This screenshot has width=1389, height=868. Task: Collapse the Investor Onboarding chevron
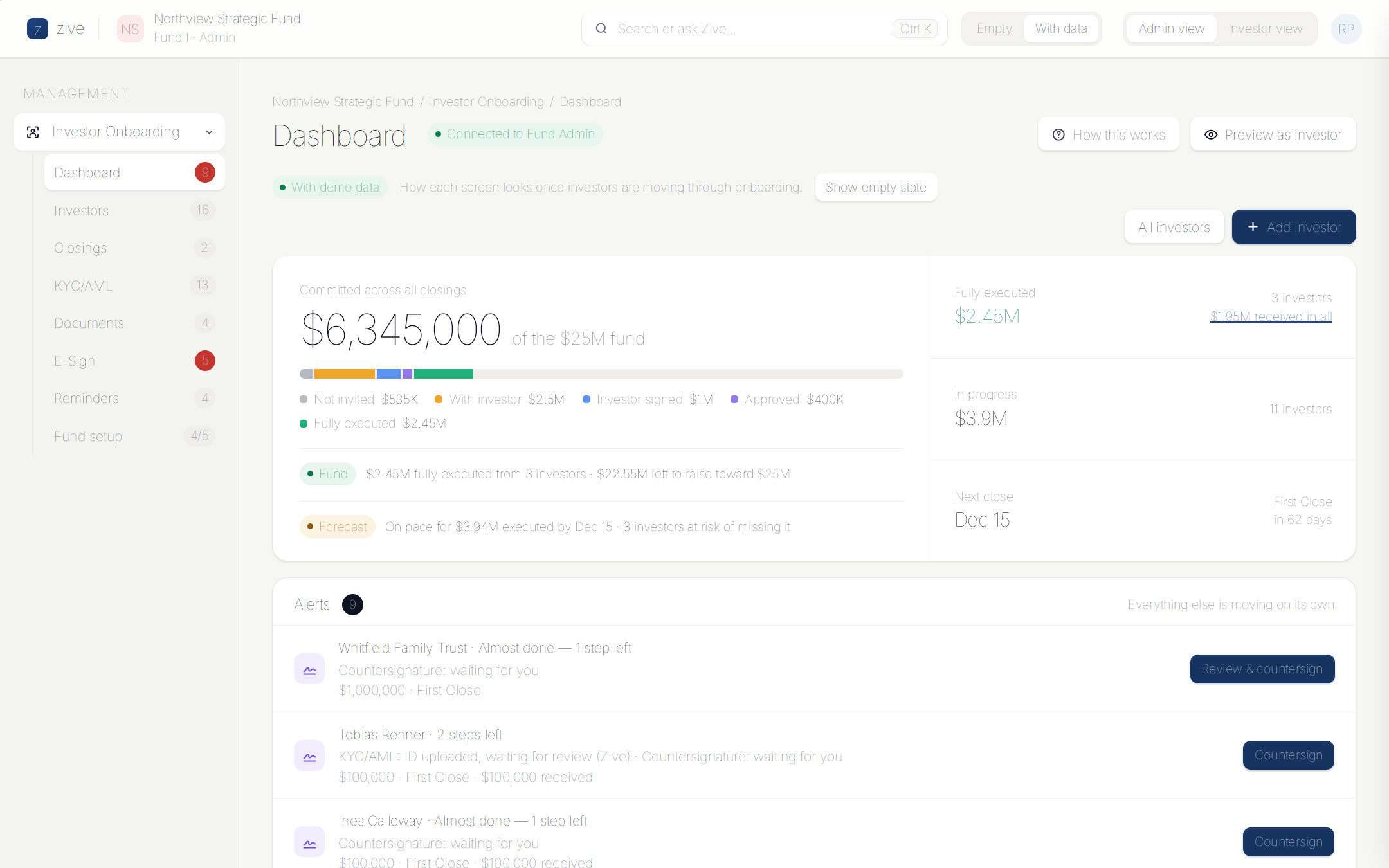(x=209, y=132)
